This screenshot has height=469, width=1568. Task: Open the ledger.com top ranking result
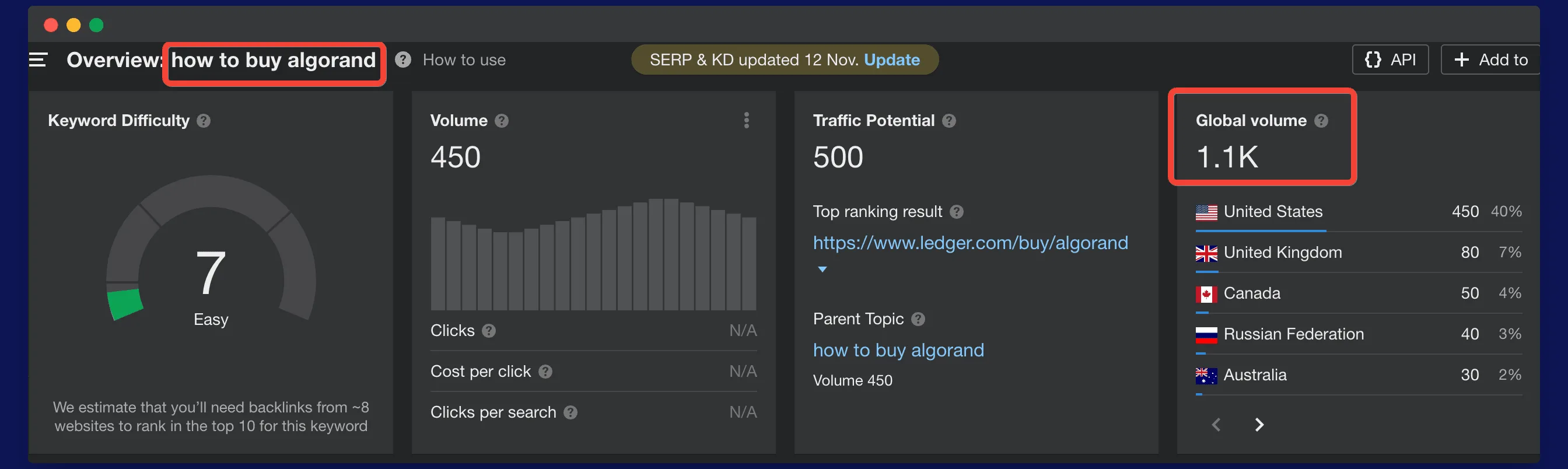970,243
